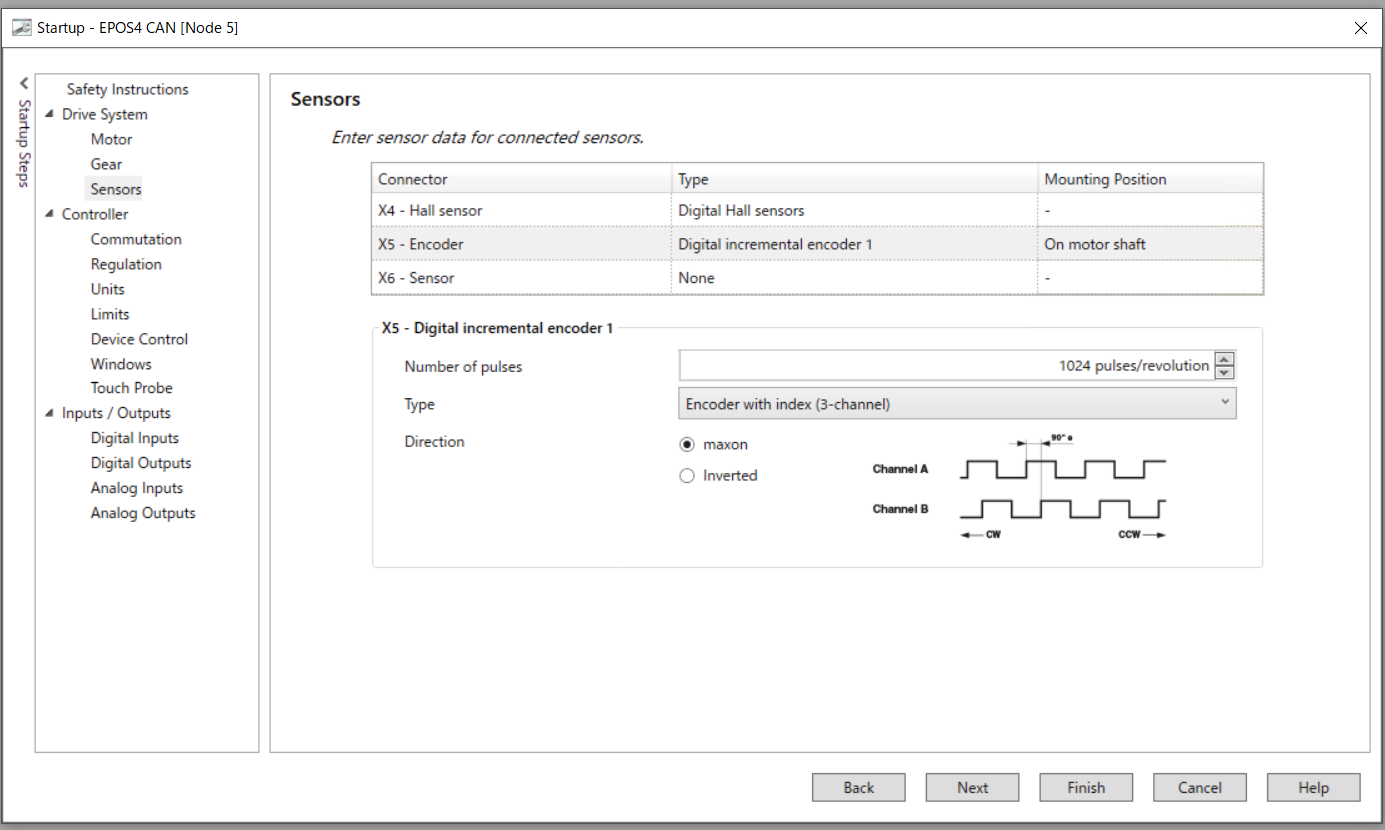The height and width of the screenshot is (830, 1385).
Task: Close the Startup wizard window
Action: point(1360,28)
